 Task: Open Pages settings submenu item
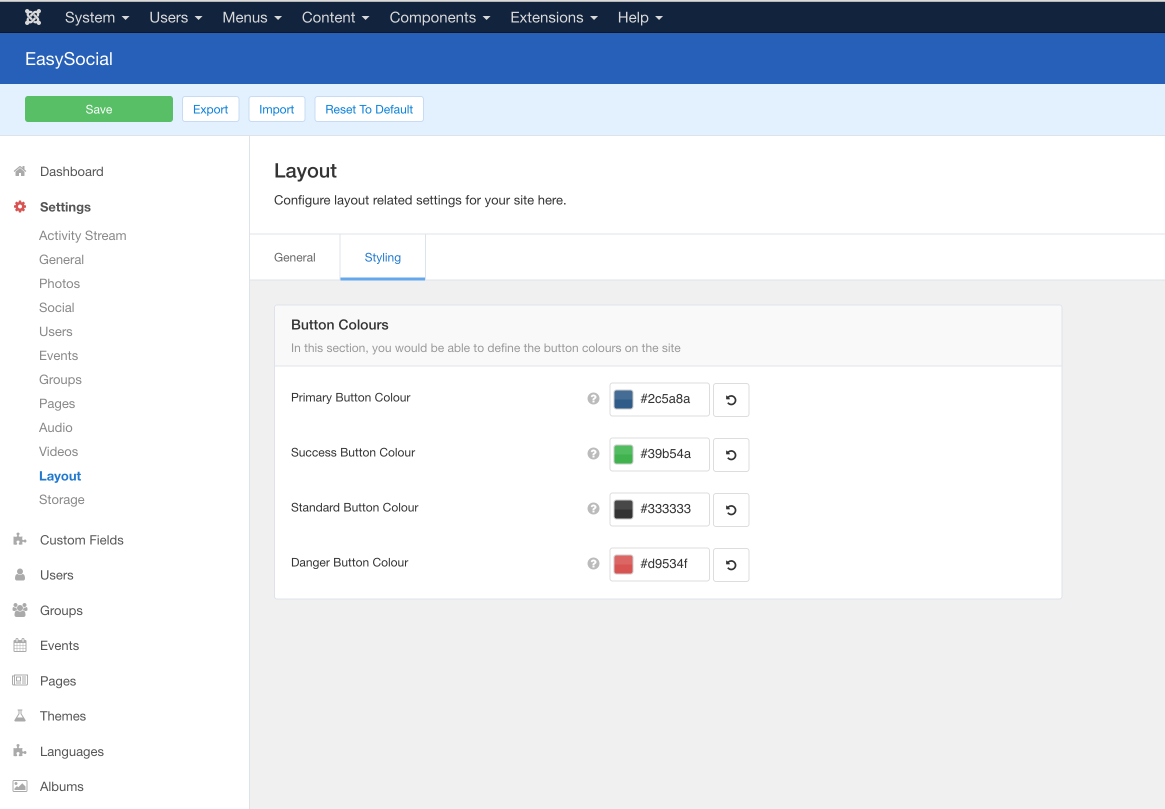(57, 403)
